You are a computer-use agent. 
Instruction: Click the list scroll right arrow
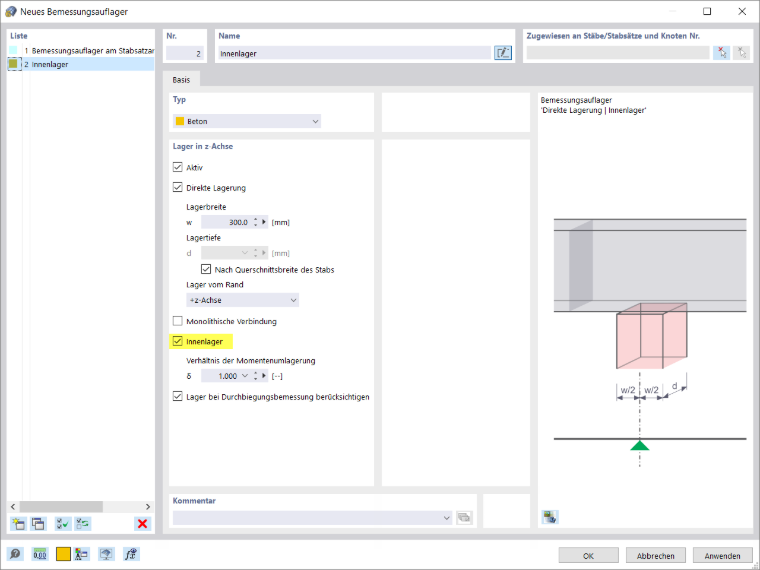pyautogui.click(x=148, y=507)
